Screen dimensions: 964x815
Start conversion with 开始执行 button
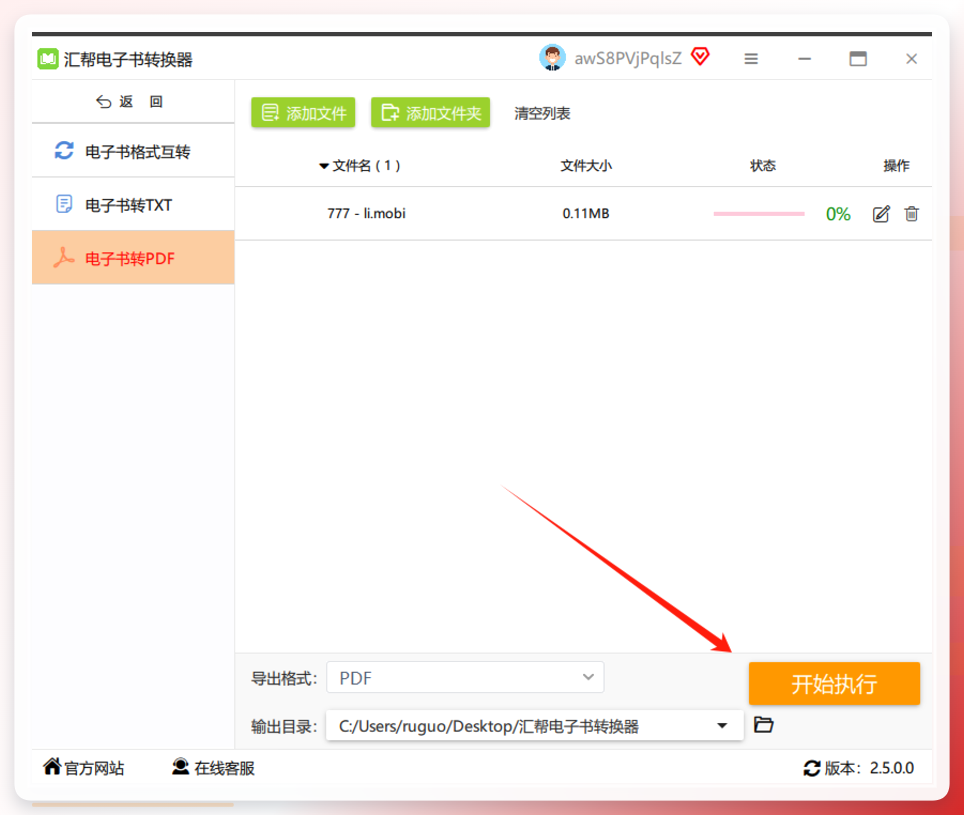click(x=834, y=683)
